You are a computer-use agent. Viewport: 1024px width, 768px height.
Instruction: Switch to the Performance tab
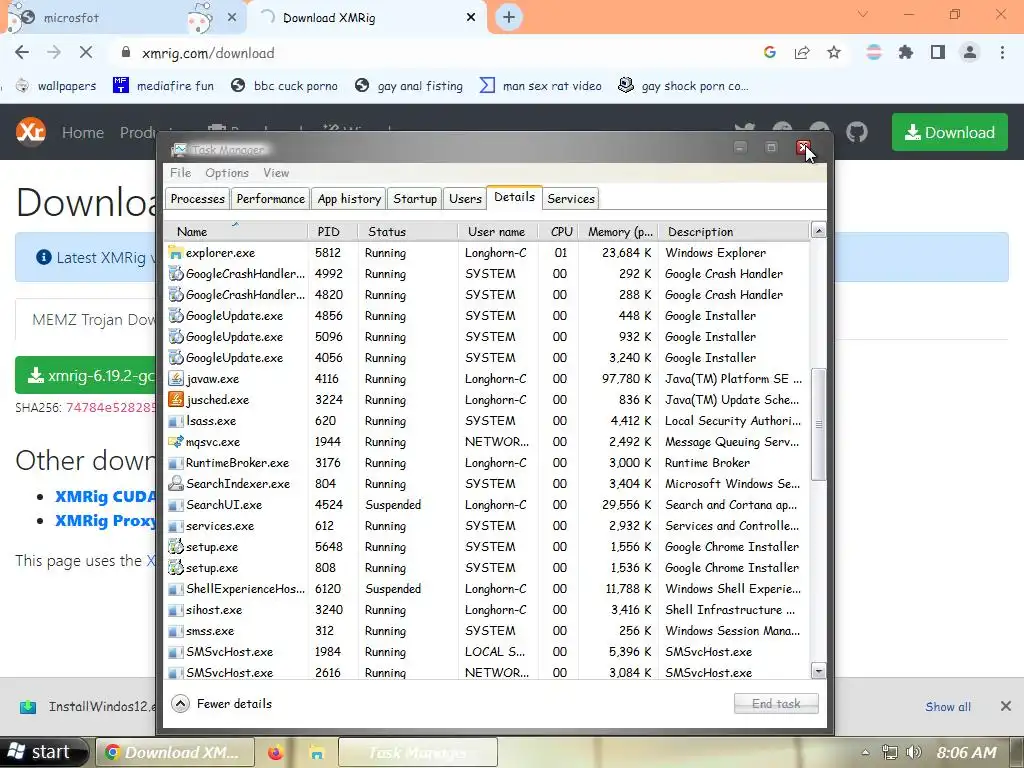[x=270, y=199]
